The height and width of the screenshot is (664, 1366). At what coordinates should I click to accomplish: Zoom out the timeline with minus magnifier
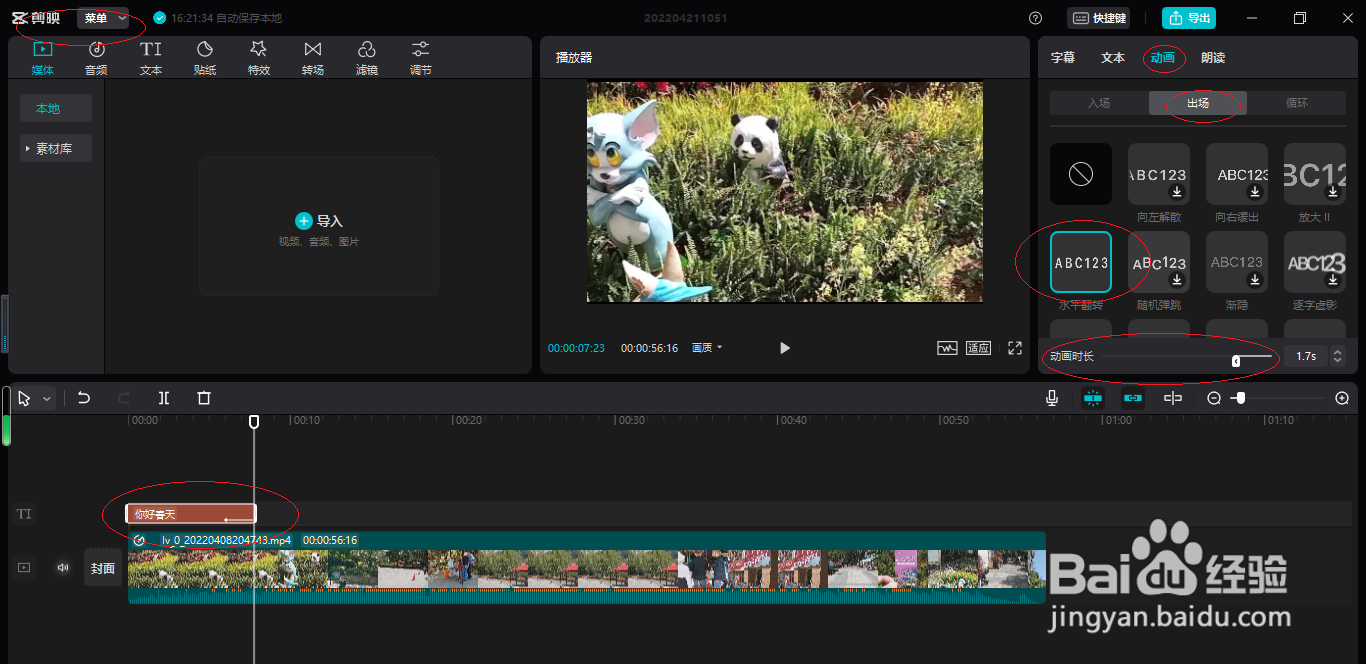tap(1214, 398)
